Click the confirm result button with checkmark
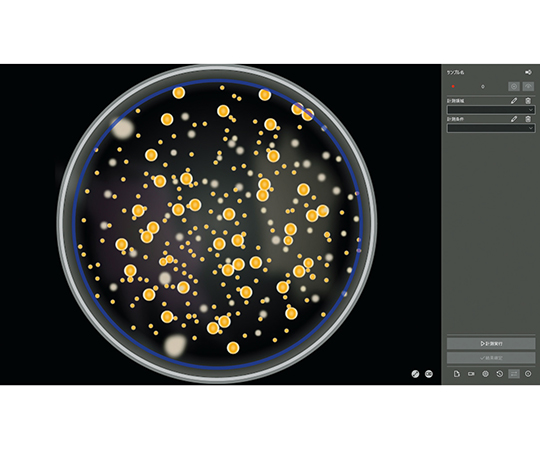The height and width of the screenshot is (450, 540). coord(491,358)
